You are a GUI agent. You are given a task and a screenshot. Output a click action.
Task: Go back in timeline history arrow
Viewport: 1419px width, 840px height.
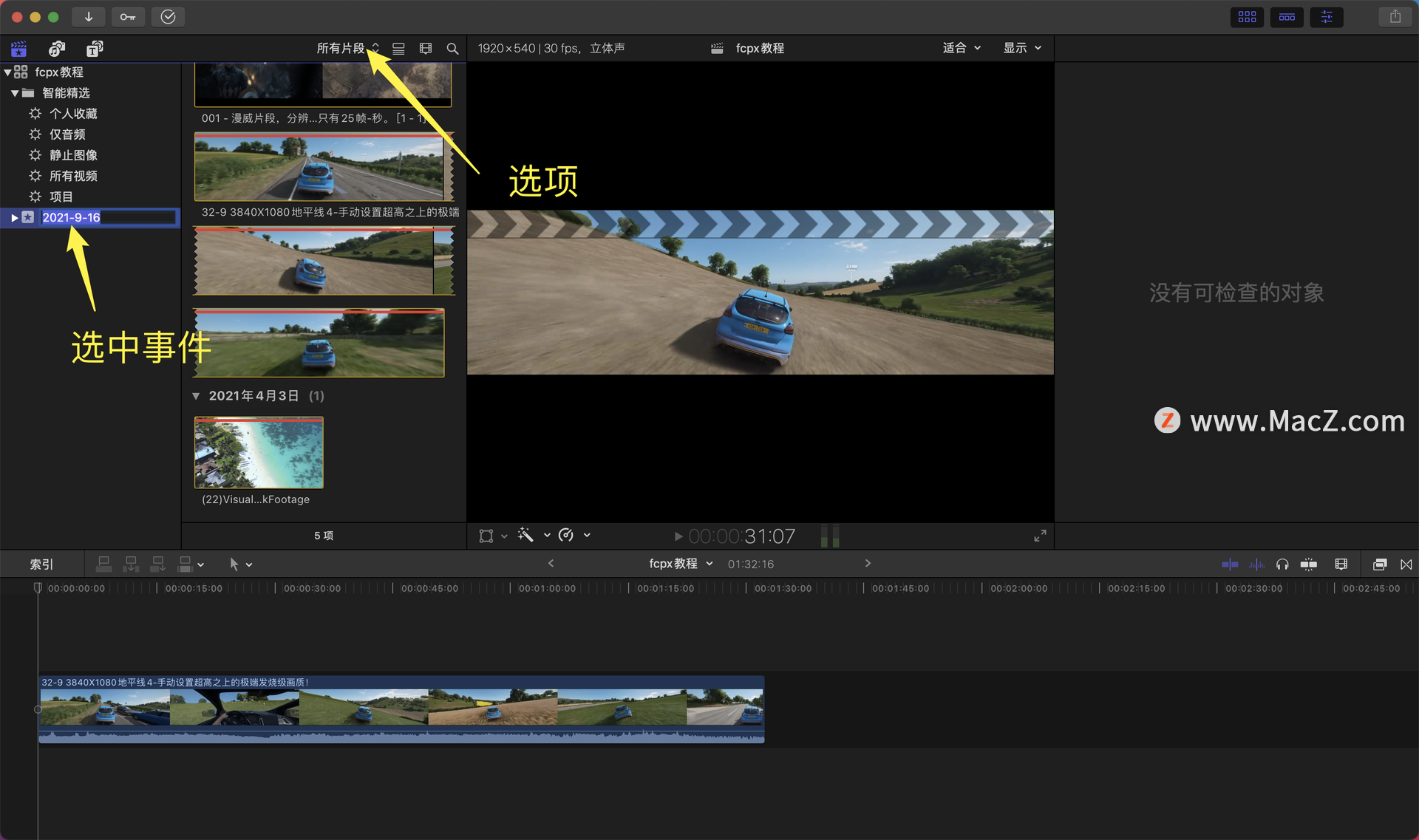pyautogui.click(x=551, y=564)
